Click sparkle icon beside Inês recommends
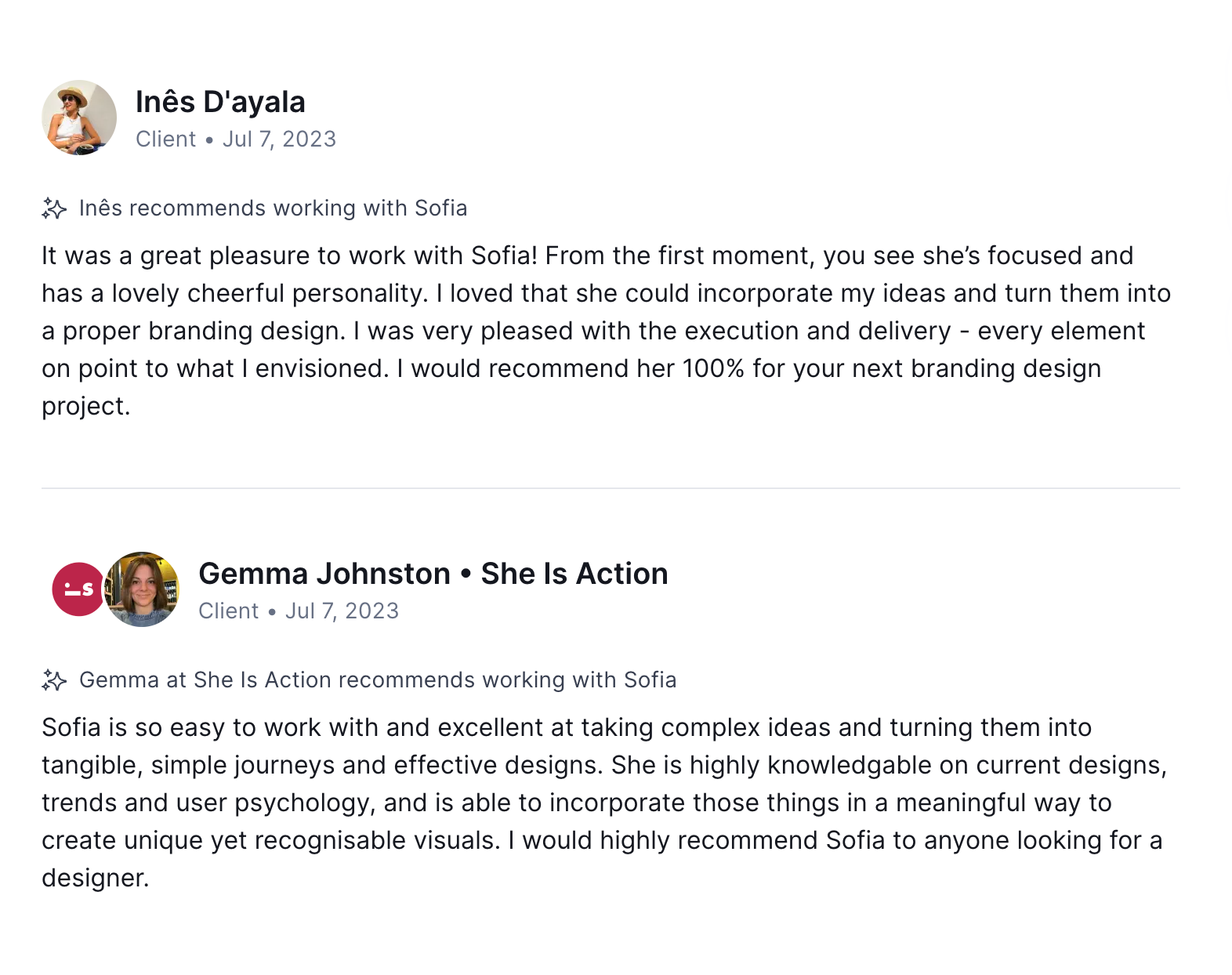 54,208
